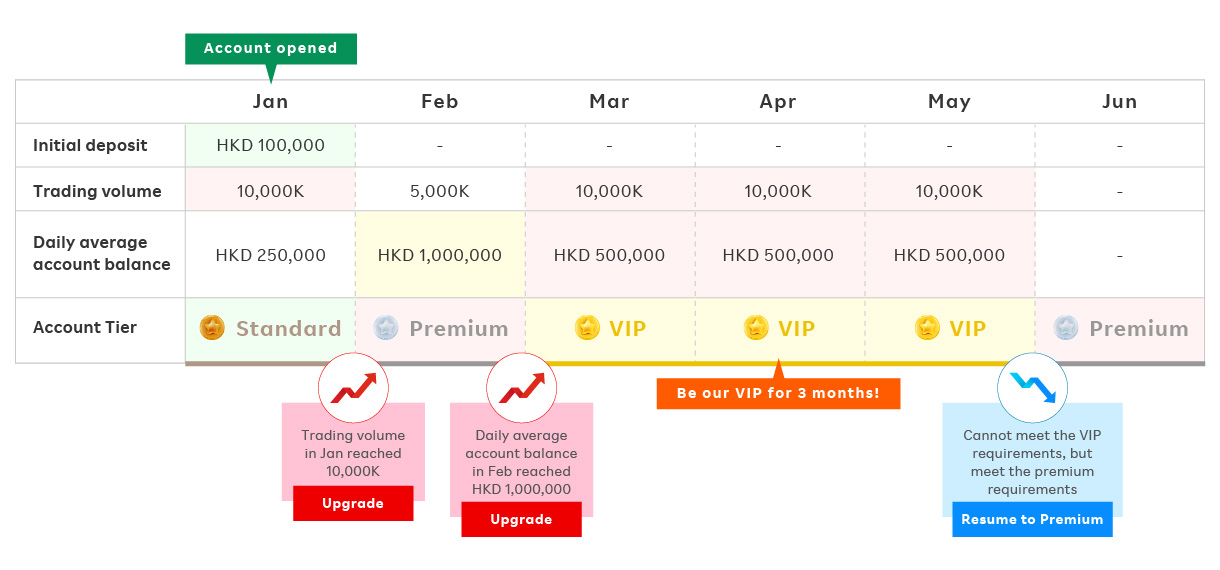The height and width of the screenshot is (570, 1220).
Task: Click the 5,000K Feb trading volume cell
Action: click(440, 191)
